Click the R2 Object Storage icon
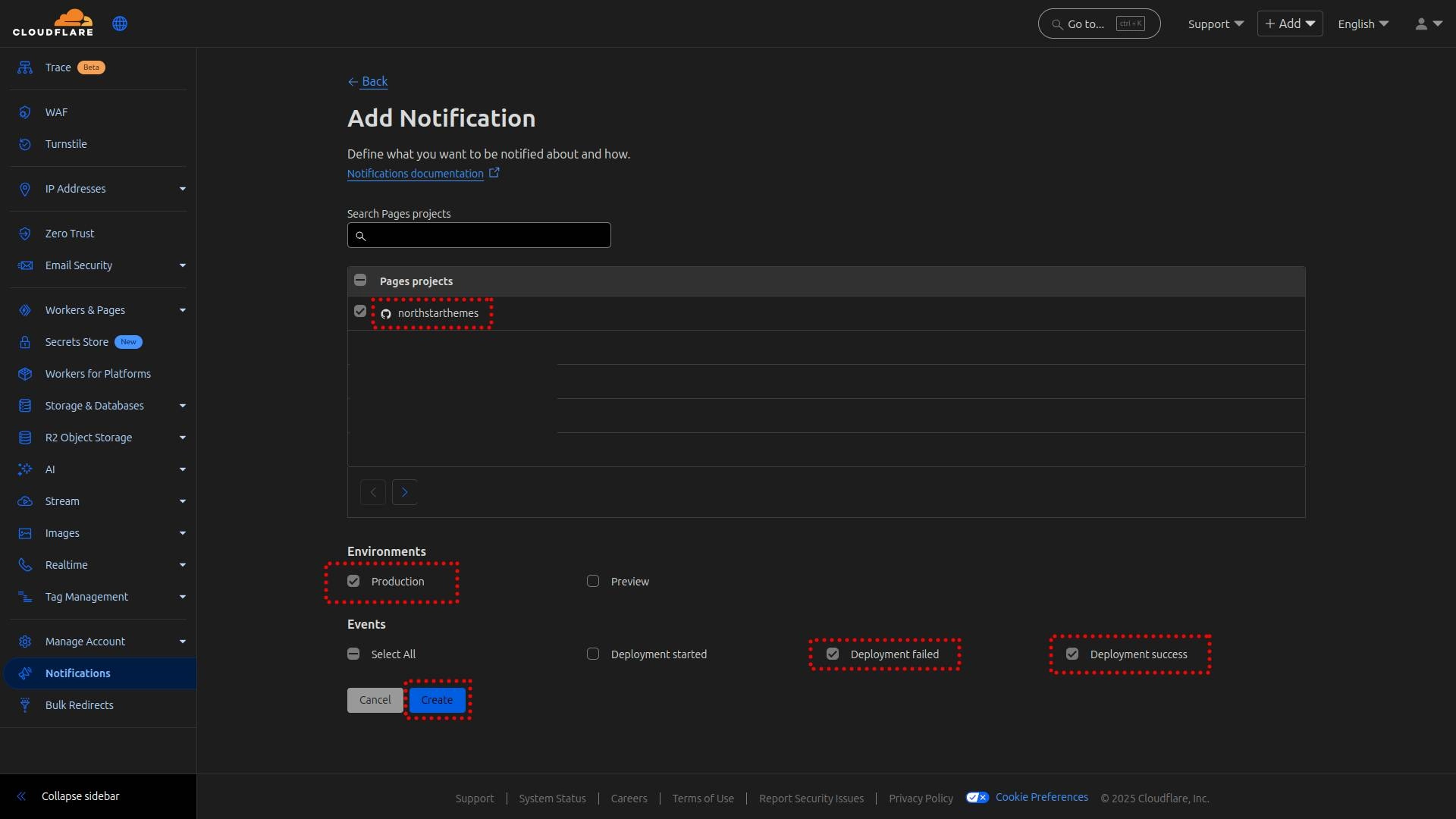Viewport: 1456px width, 819px height. [25, 438]
